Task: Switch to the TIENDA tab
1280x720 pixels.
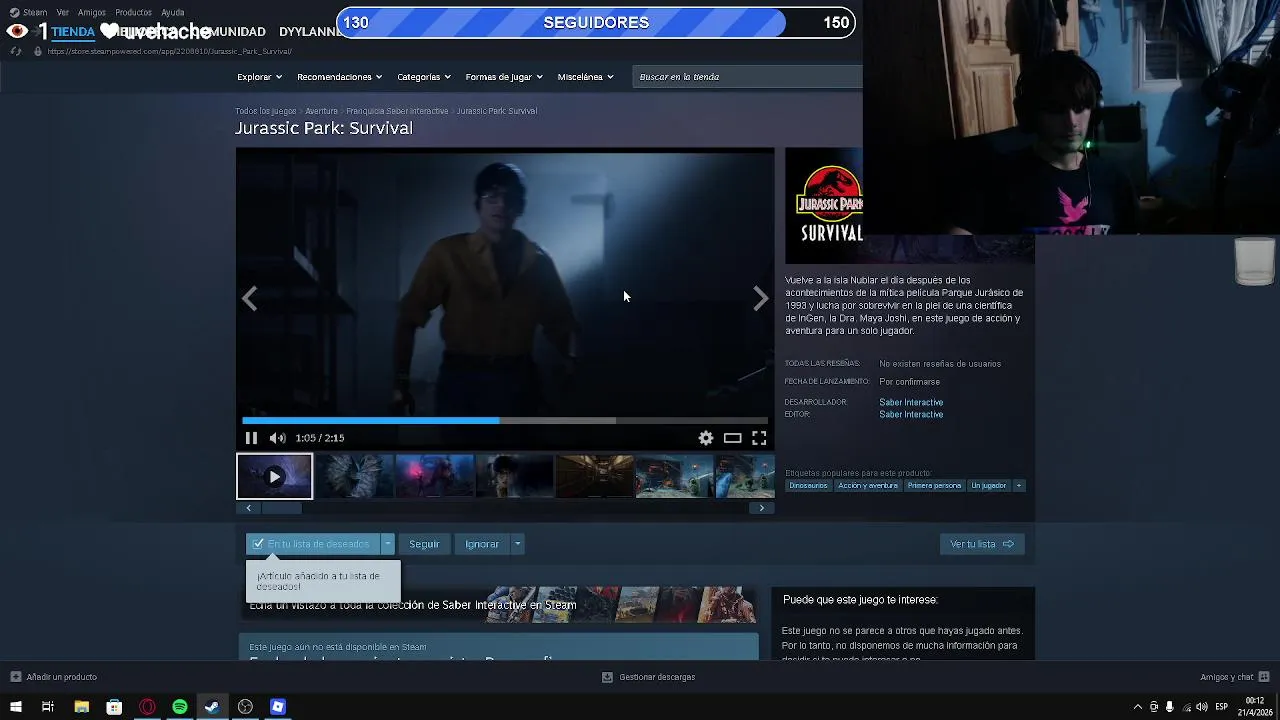Action: point(73,31)
